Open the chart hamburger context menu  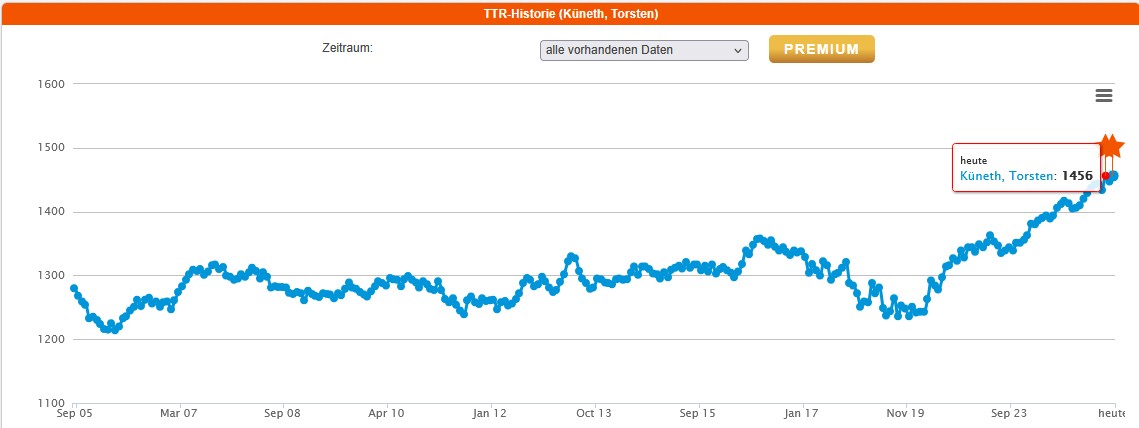point(1104,95)
